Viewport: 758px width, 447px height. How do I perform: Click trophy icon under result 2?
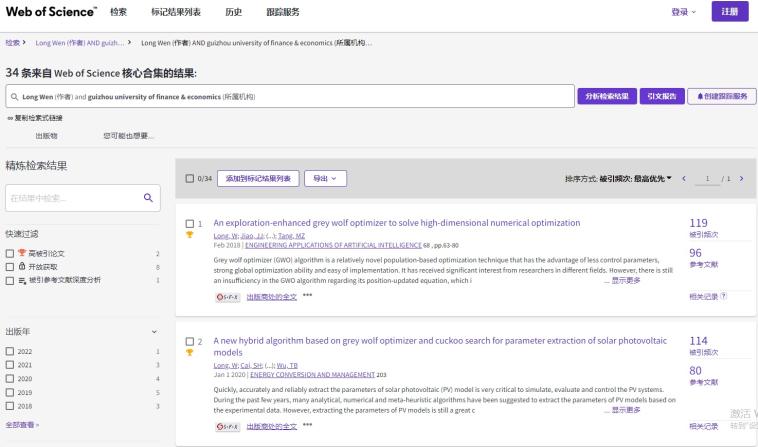pyautogui.click(x=190, y=352)
